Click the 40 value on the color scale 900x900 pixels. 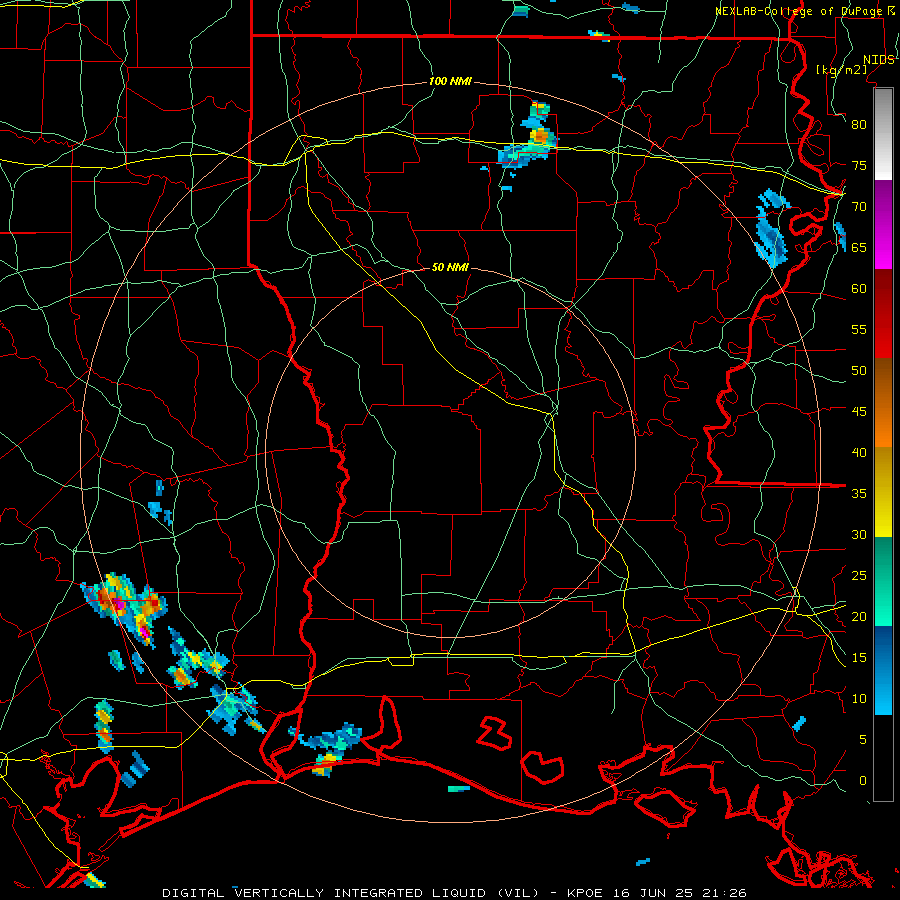[859, 452]
